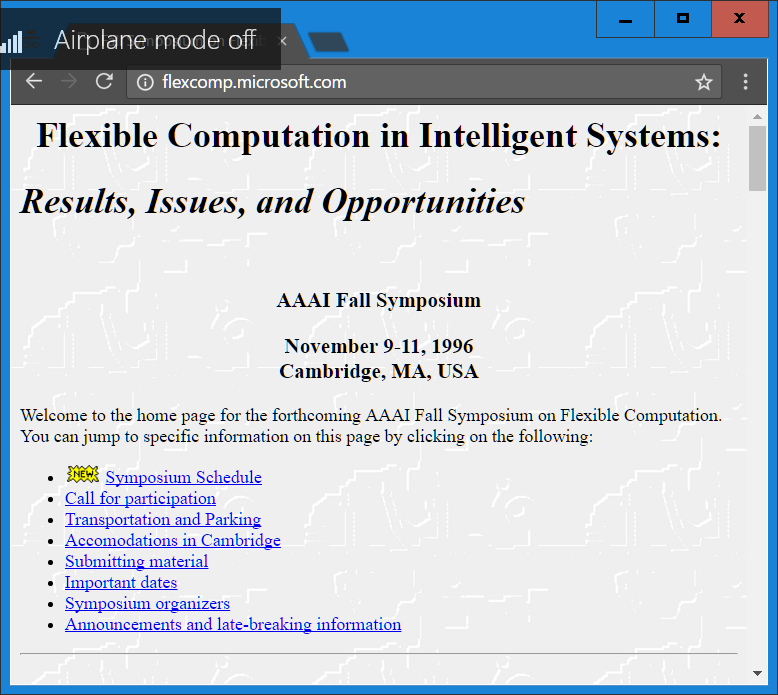Click the 'Airplane mode off' notification overlay

pyautogui.click(x=140, y=39)
